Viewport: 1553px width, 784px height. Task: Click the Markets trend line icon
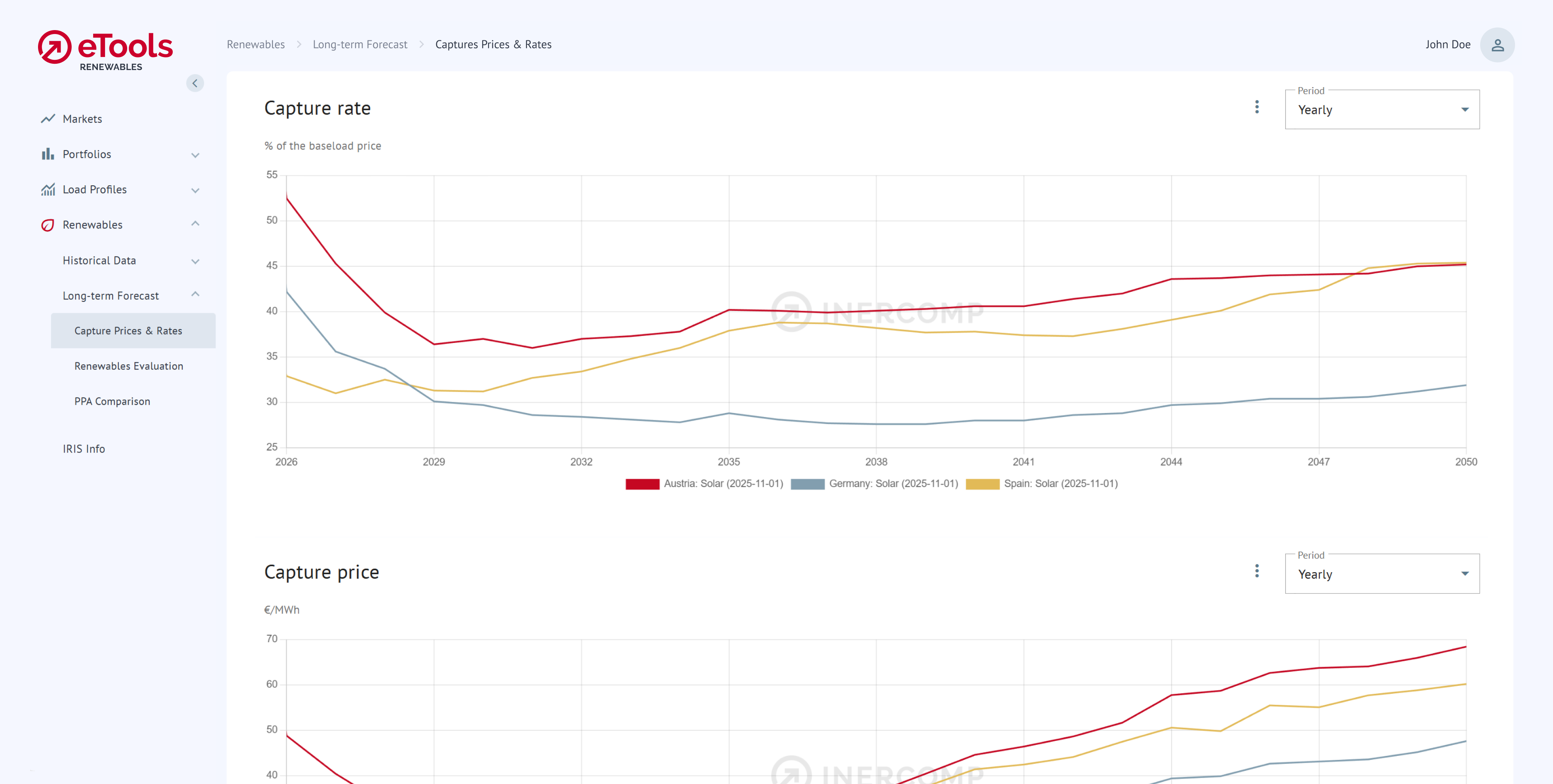[48, 119]
